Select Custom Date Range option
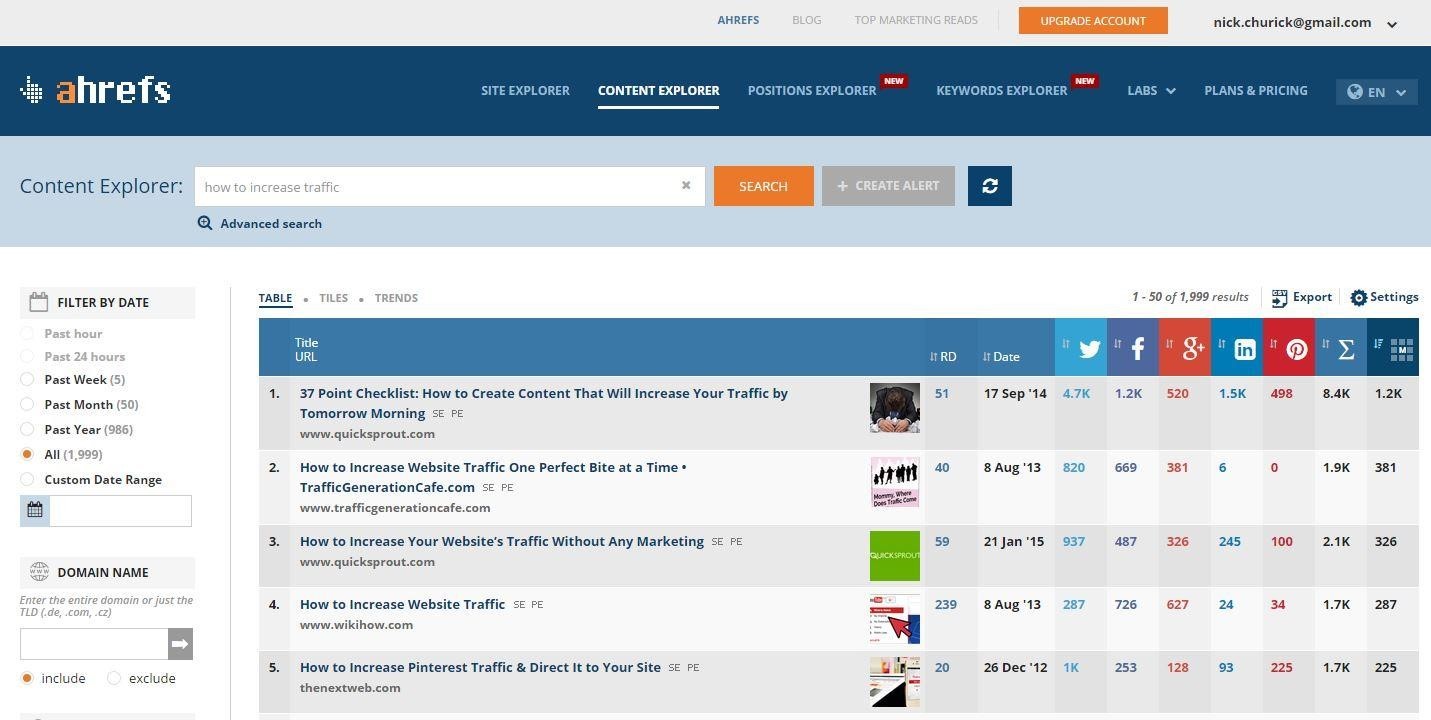Image resolution: width=1431 pixels, height=720 pixels. pos(27,479)
